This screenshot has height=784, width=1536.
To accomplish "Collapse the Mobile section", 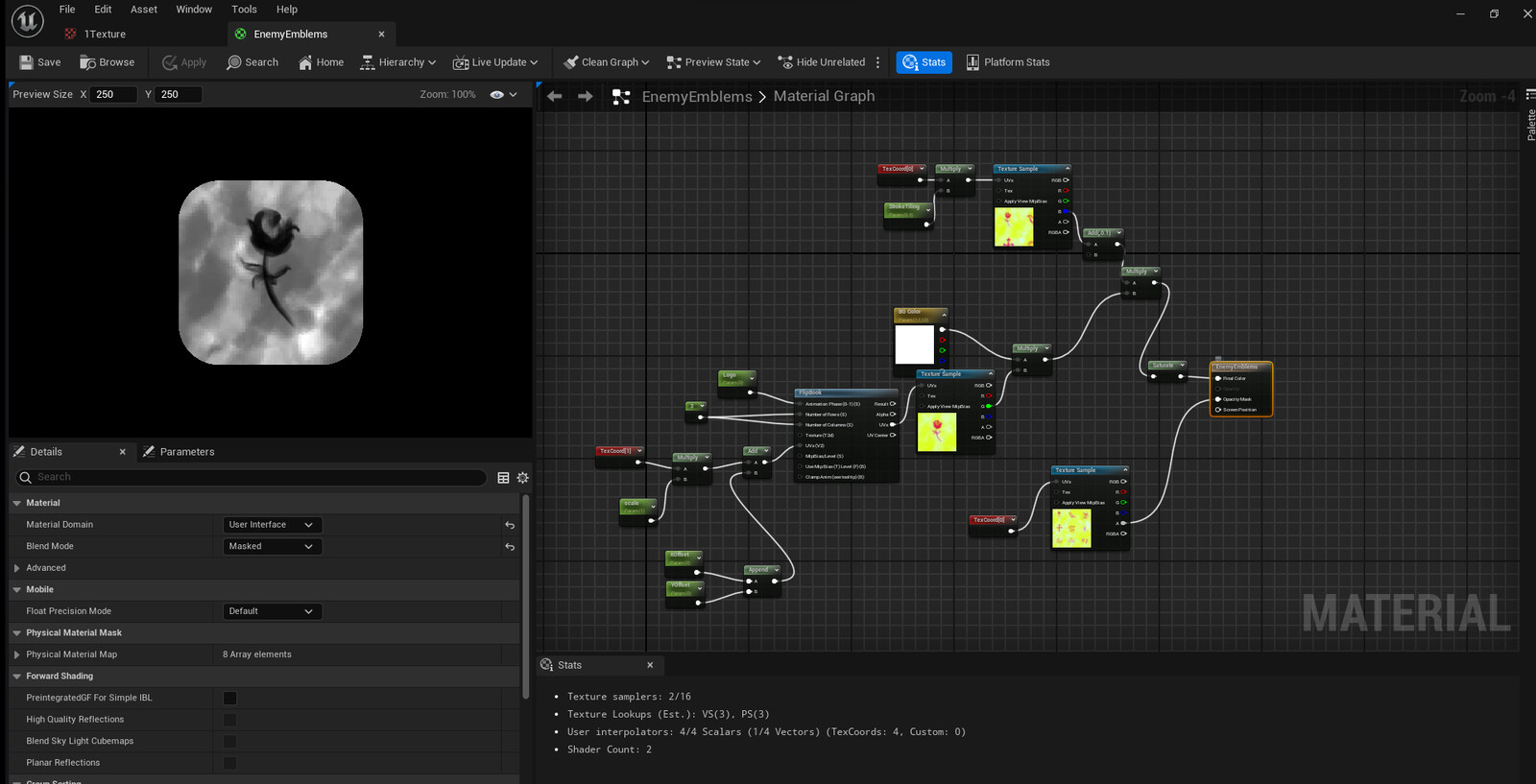I will [x=16, y=589].
